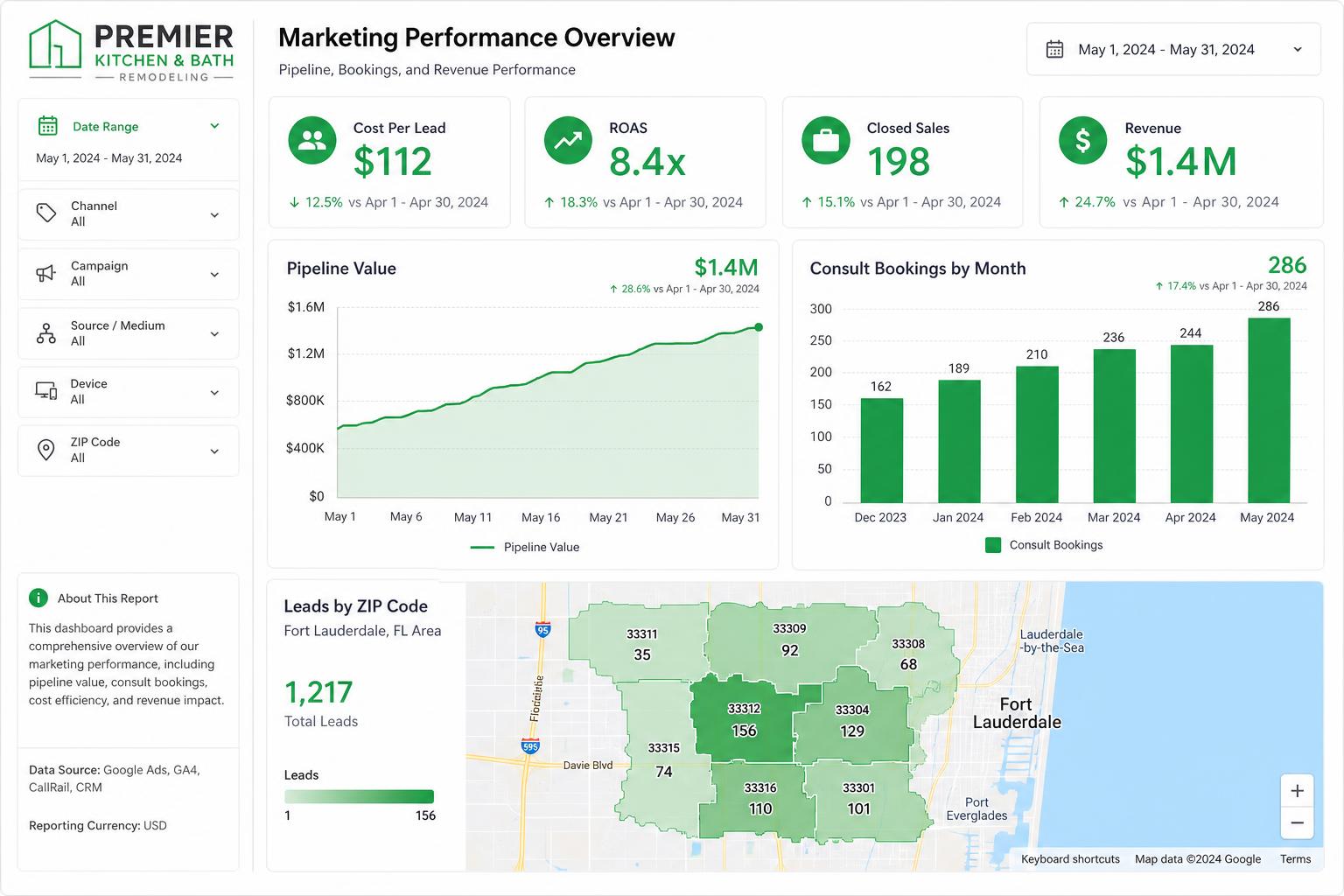This screenshot has height=896, width=1344.
Task: Open the Source / Medium dropdown
Action: click(129, 333)
